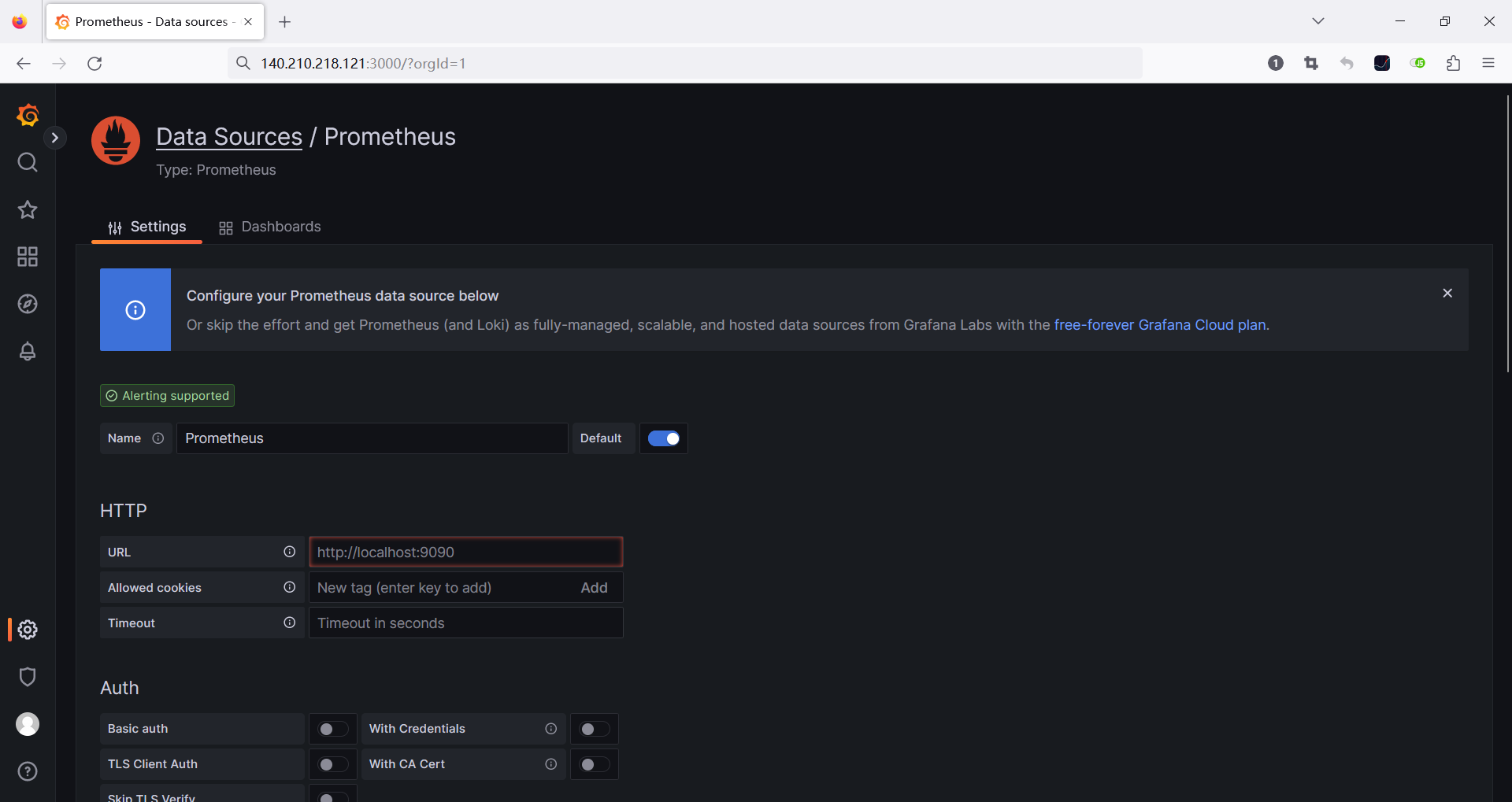Open the free-forever Grafana Cloud plan link
Image resolution: width=1512 pixels, height=802 pixels.
[x=1159, y=325]
